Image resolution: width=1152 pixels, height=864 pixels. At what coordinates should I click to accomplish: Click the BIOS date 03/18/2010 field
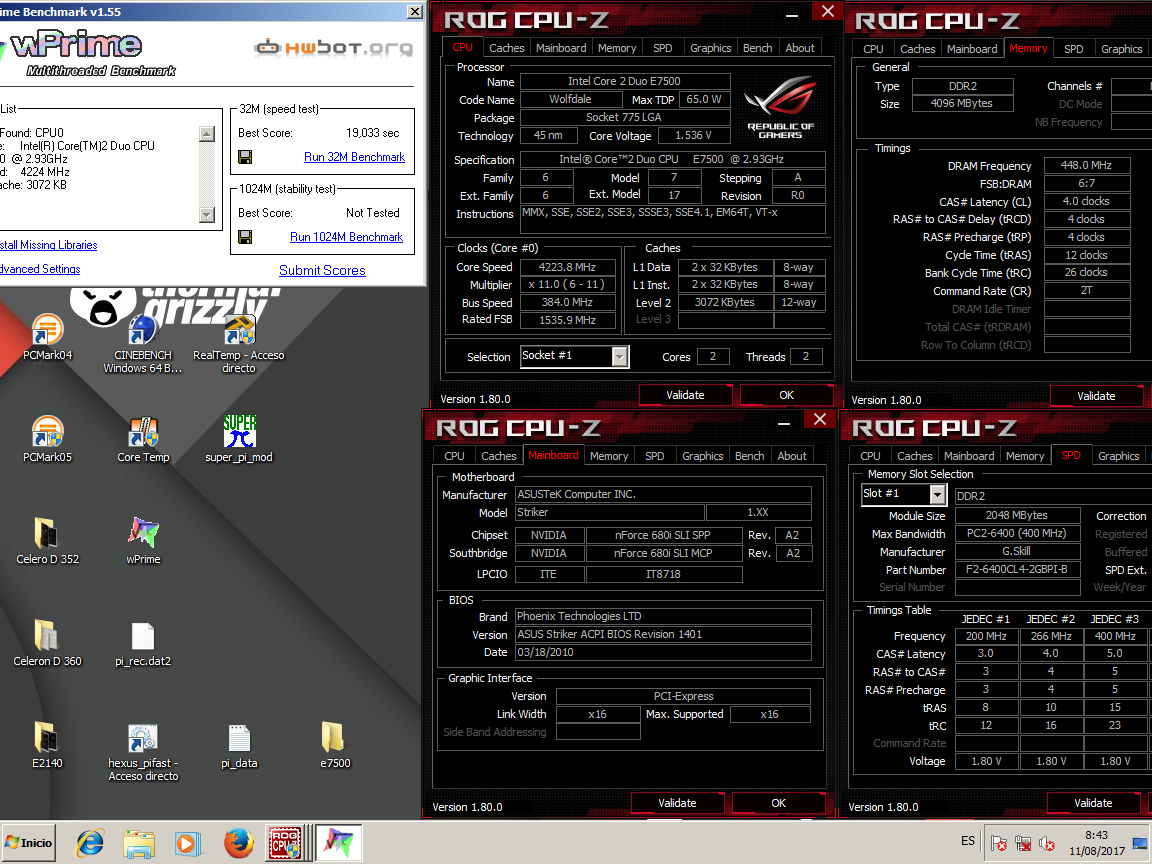663,652
